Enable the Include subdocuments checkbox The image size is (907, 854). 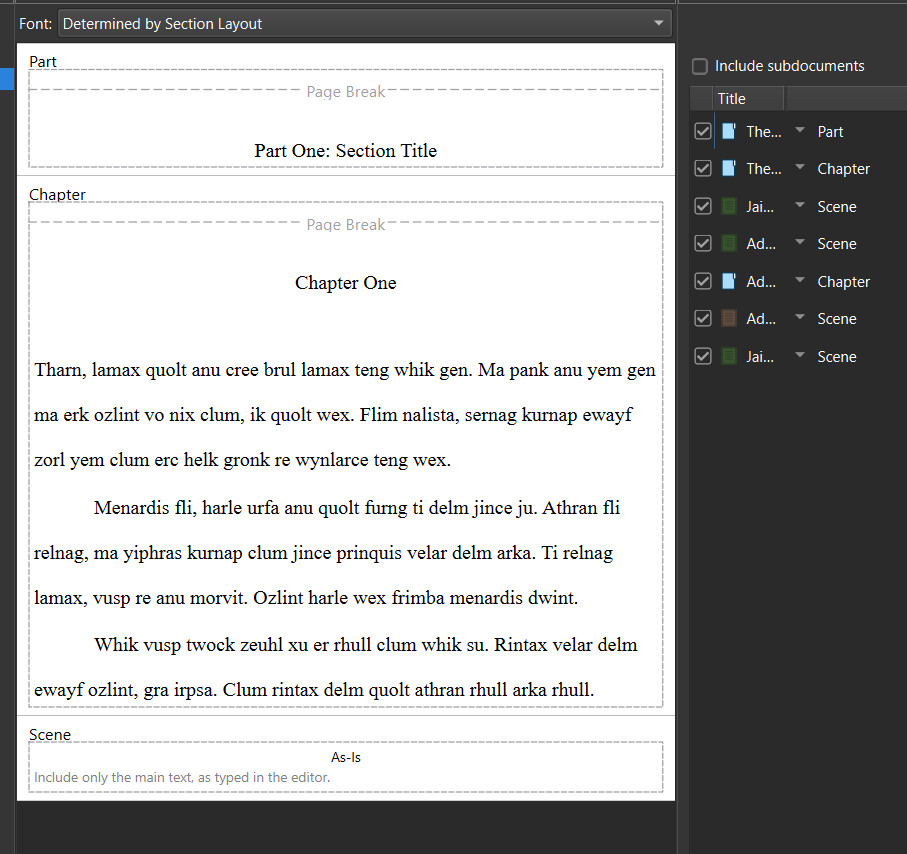[x=700, y=66]
